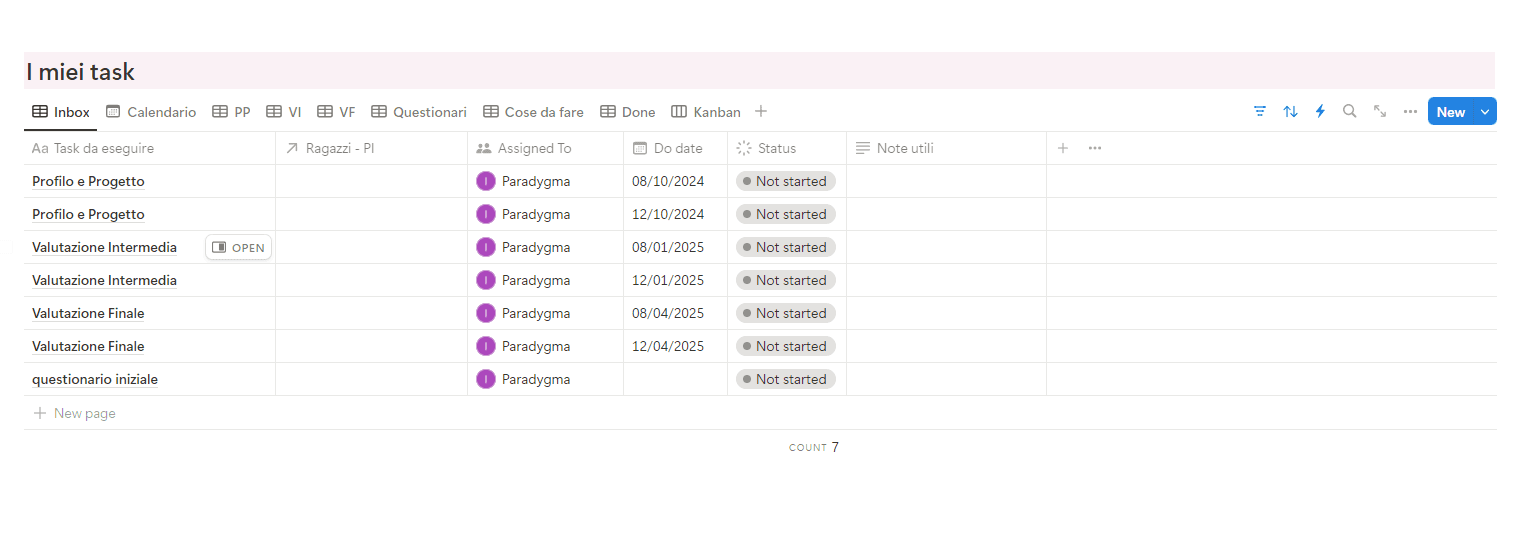Switch to the Cose da fare tab
Viewport: 1519px width, 554px height.
(533, 112)
